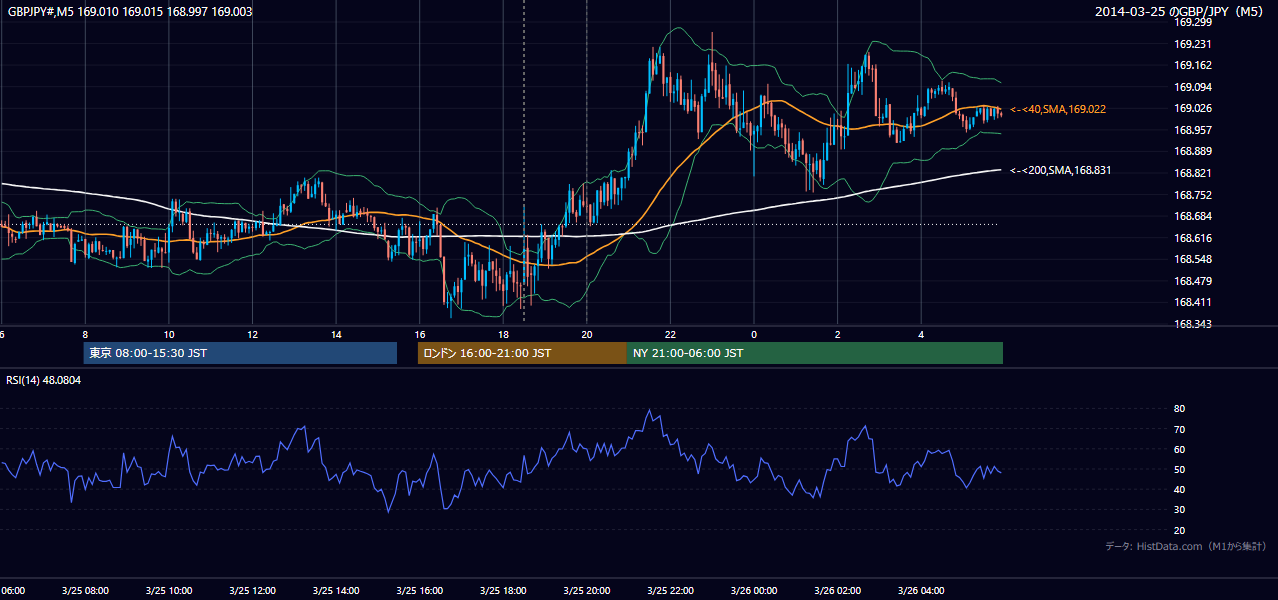Click price axis value 168.821
The height and width of the screenshot is (600, 1278).
pyautogui.click(x=1193, y=173)
